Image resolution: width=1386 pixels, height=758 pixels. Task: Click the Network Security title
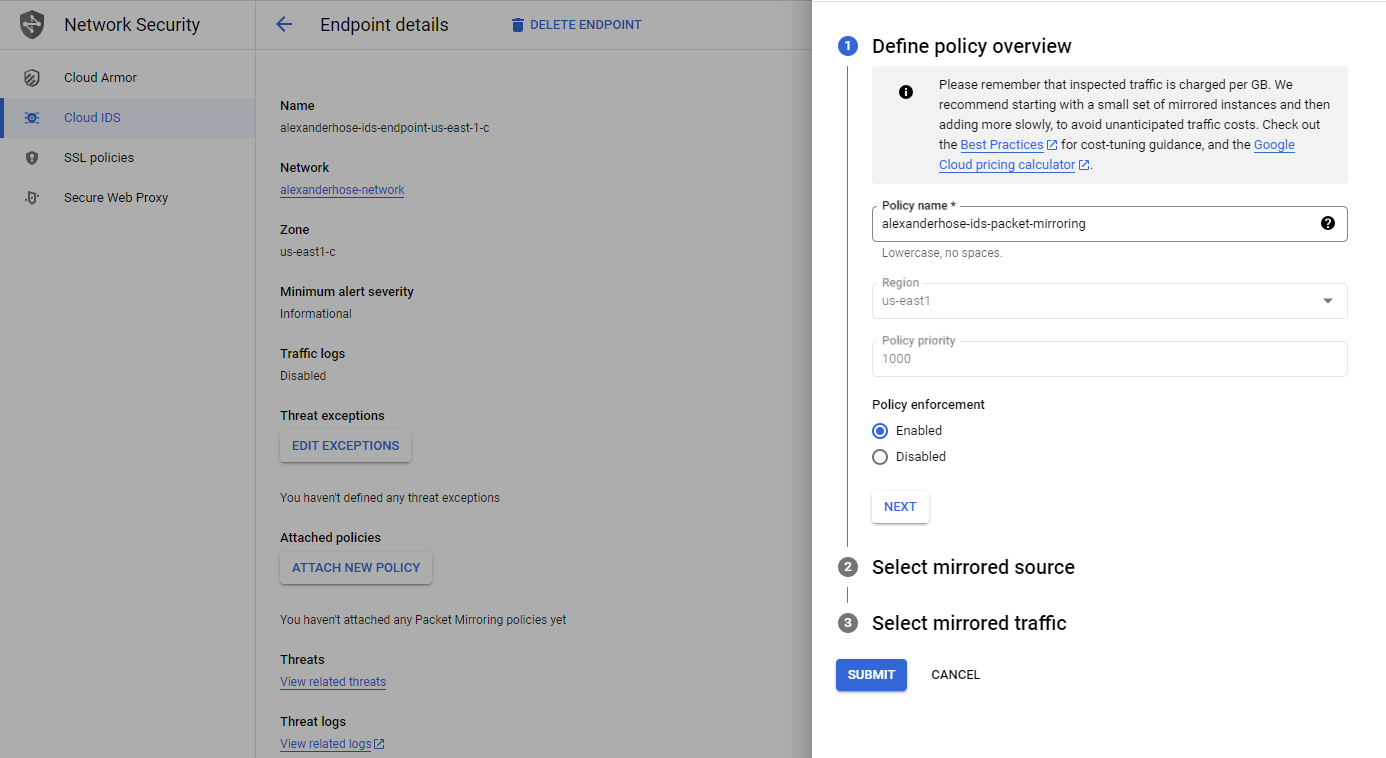coord(132,25)
